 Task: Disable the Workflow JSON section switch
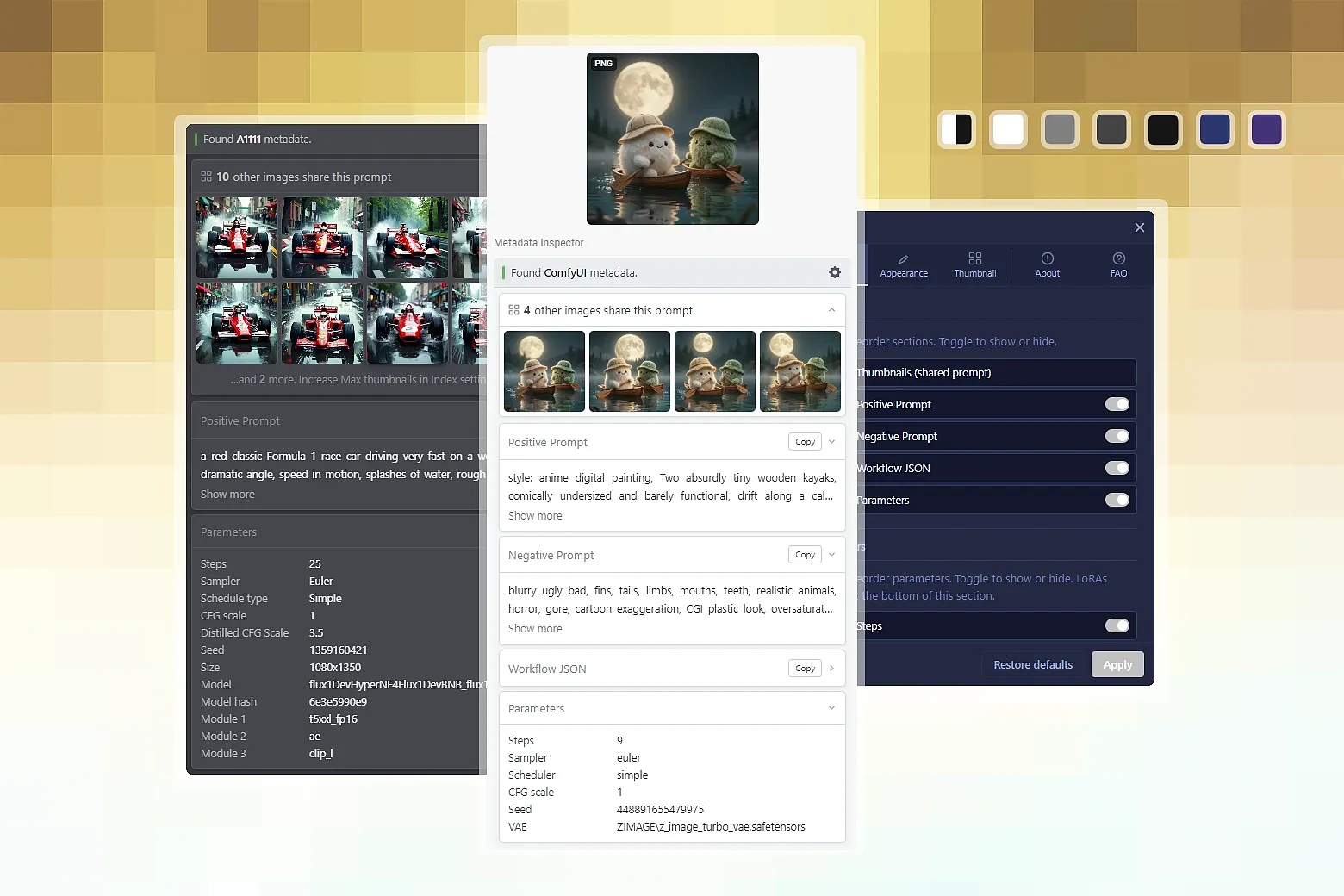click(x=1117, y=468)
